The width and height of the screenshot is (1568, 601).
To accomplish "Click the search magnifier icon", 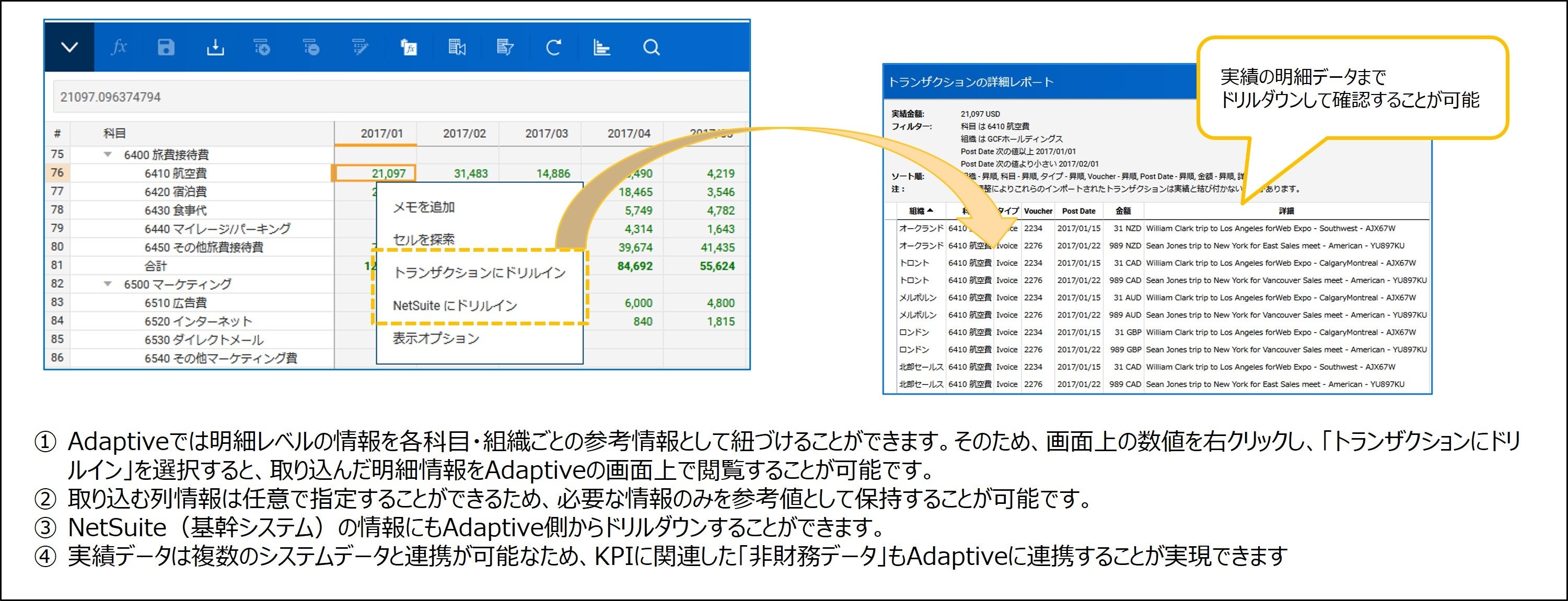I will click(651, 48).
